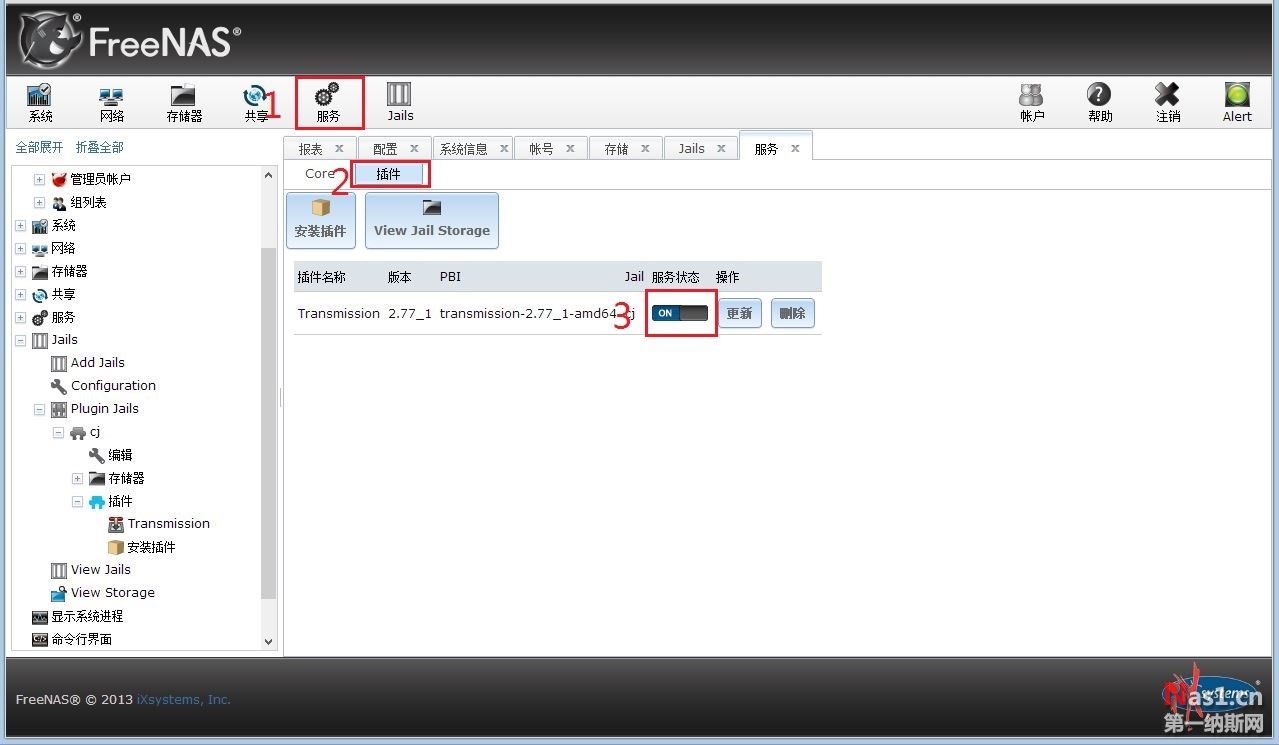The image size is (1279, 745).
Task: Open the 服务 gear toolbar icon
Action: [328, 102]
